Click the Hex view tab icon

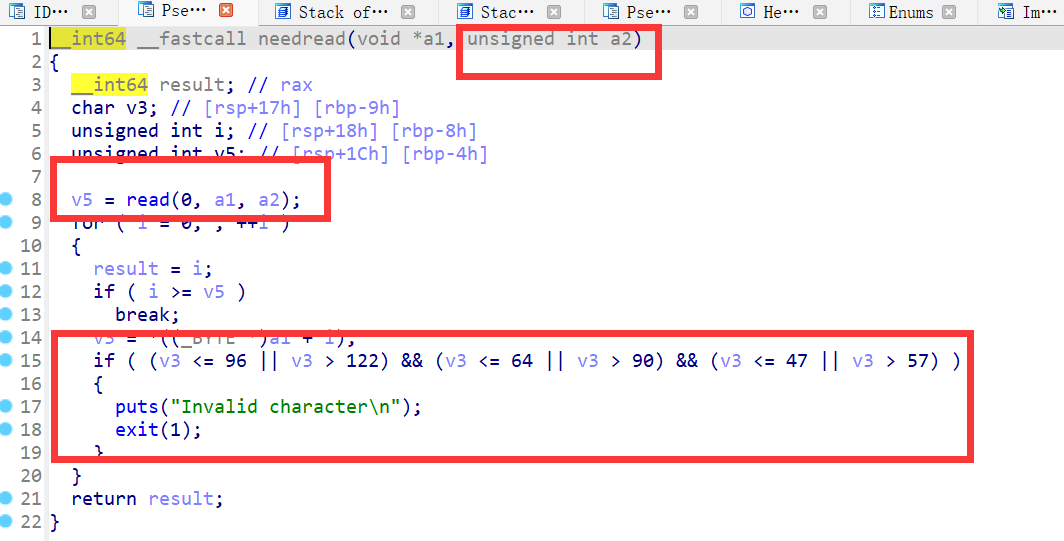pos(747,12)
